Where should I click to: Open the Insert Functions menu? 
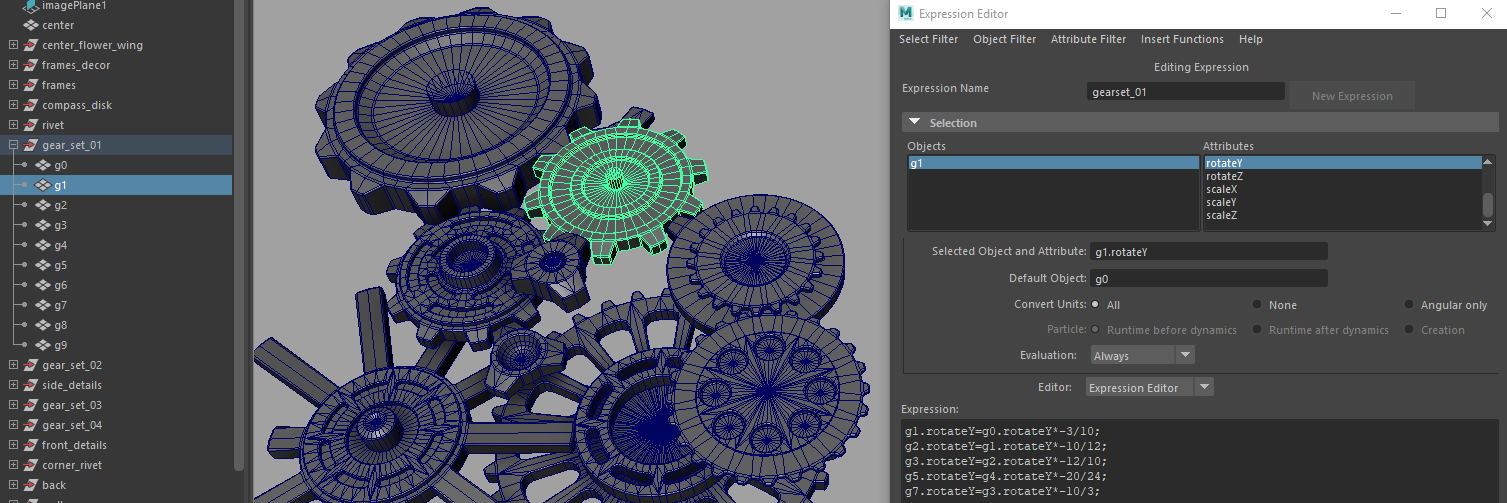coord(1182,40)
